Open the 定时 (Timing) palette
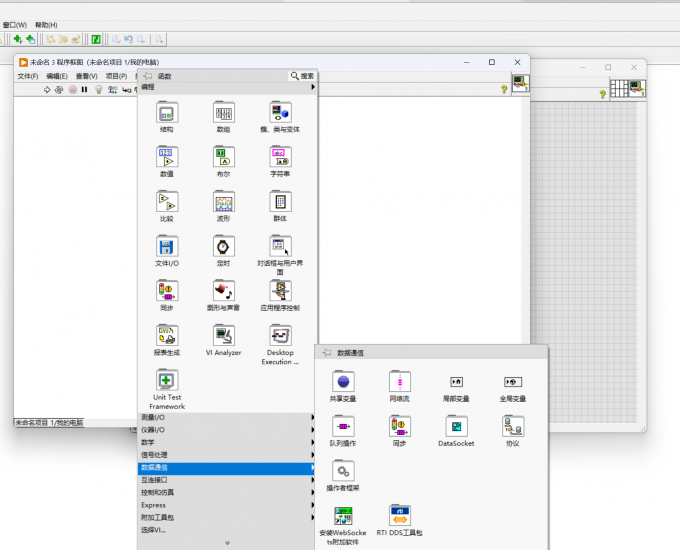 [x=224, y=246]
